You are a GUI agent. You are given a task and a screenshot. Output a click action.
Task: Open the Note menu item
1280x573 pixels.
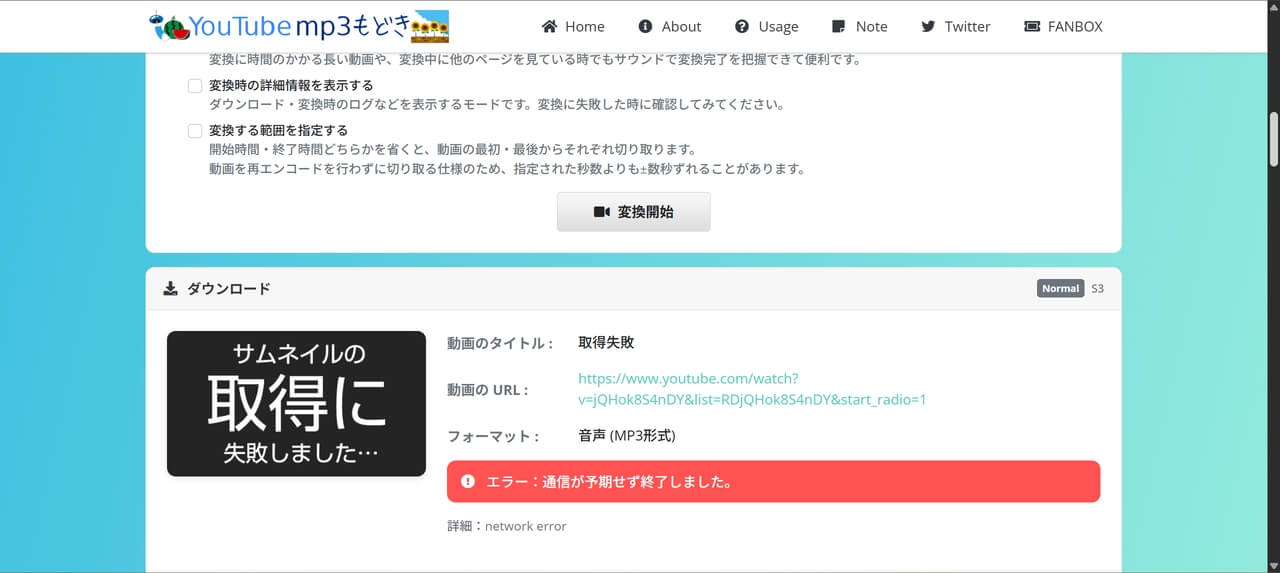tap(859, 27)
